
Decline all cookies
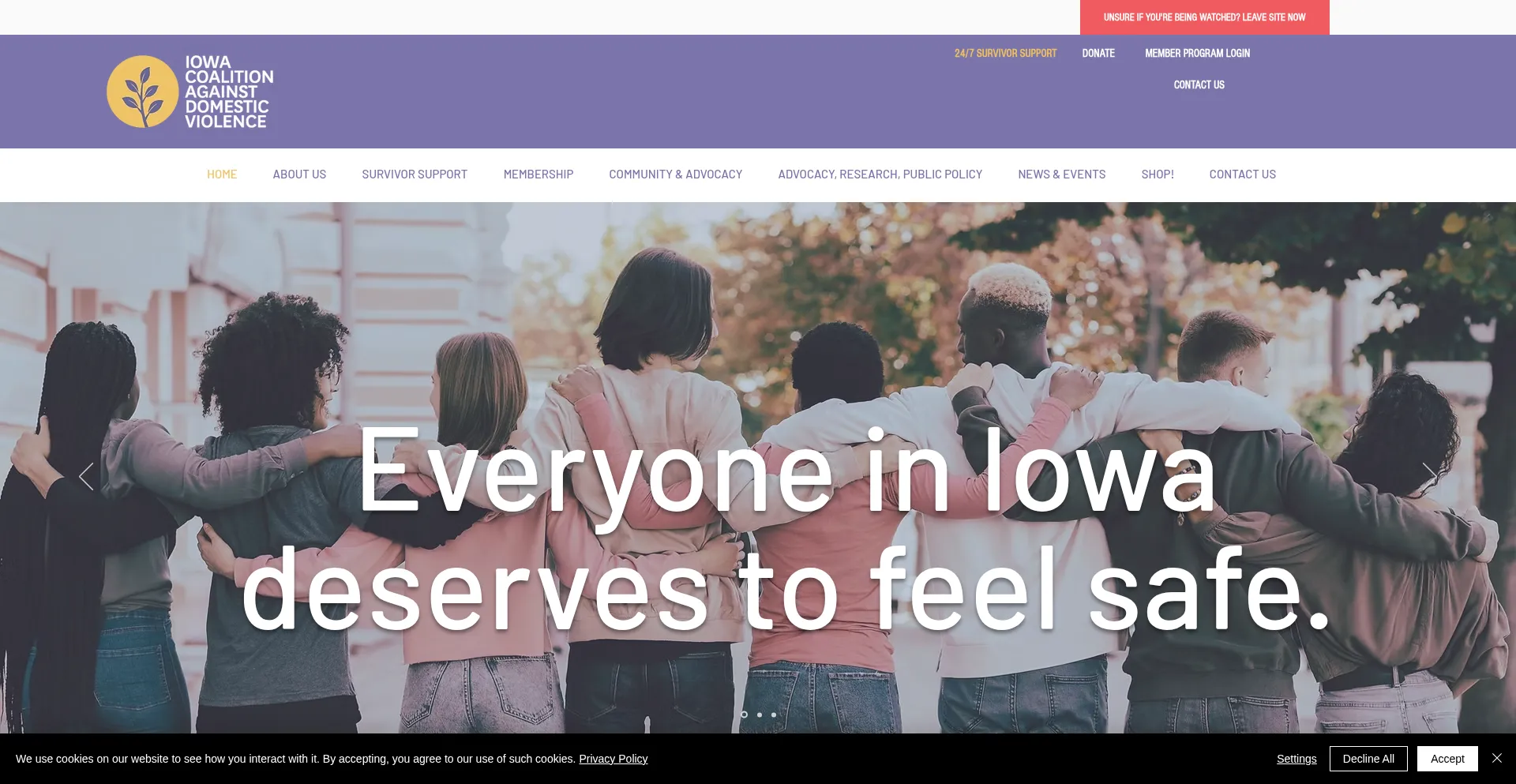click(x=1368, y=759)
